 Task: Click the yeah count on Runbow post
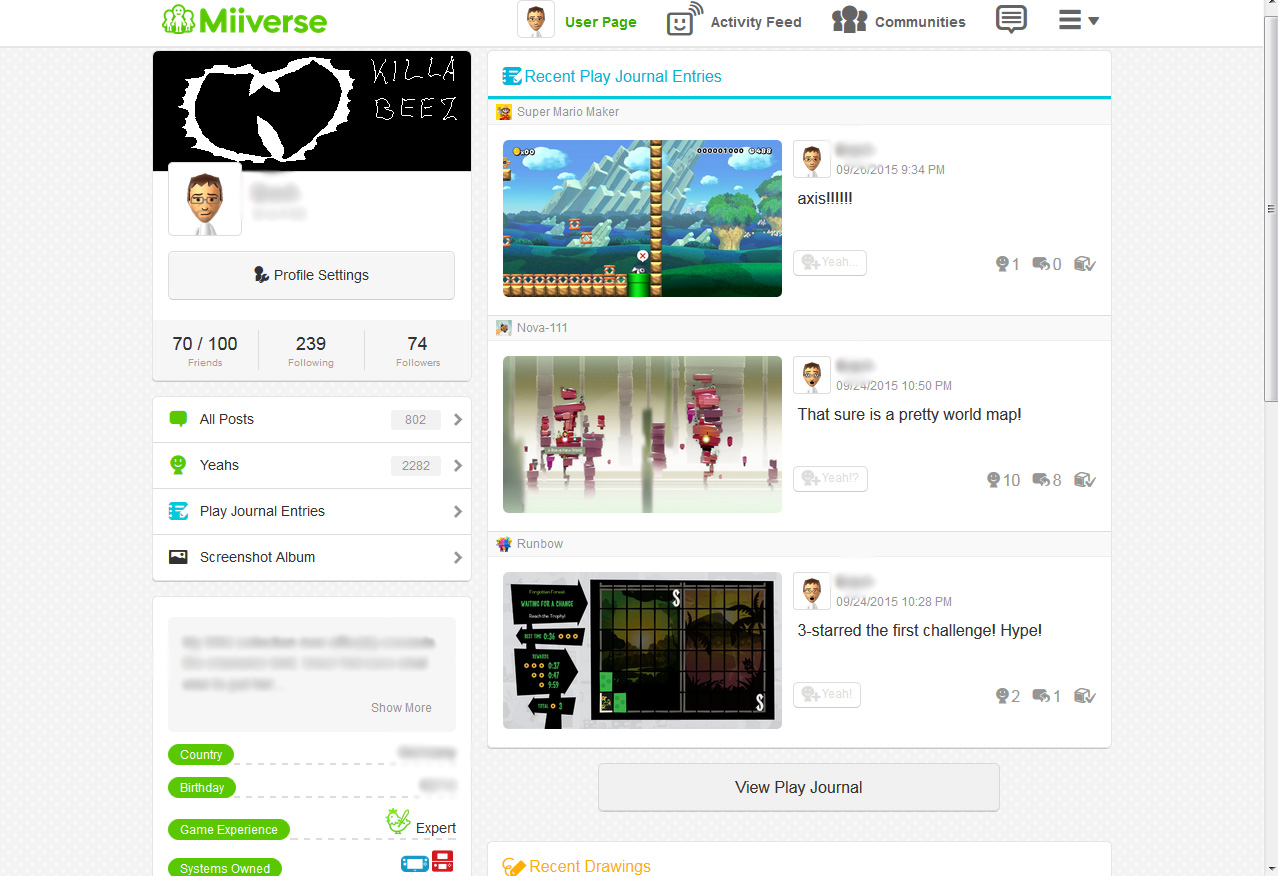coord(1008,696)
